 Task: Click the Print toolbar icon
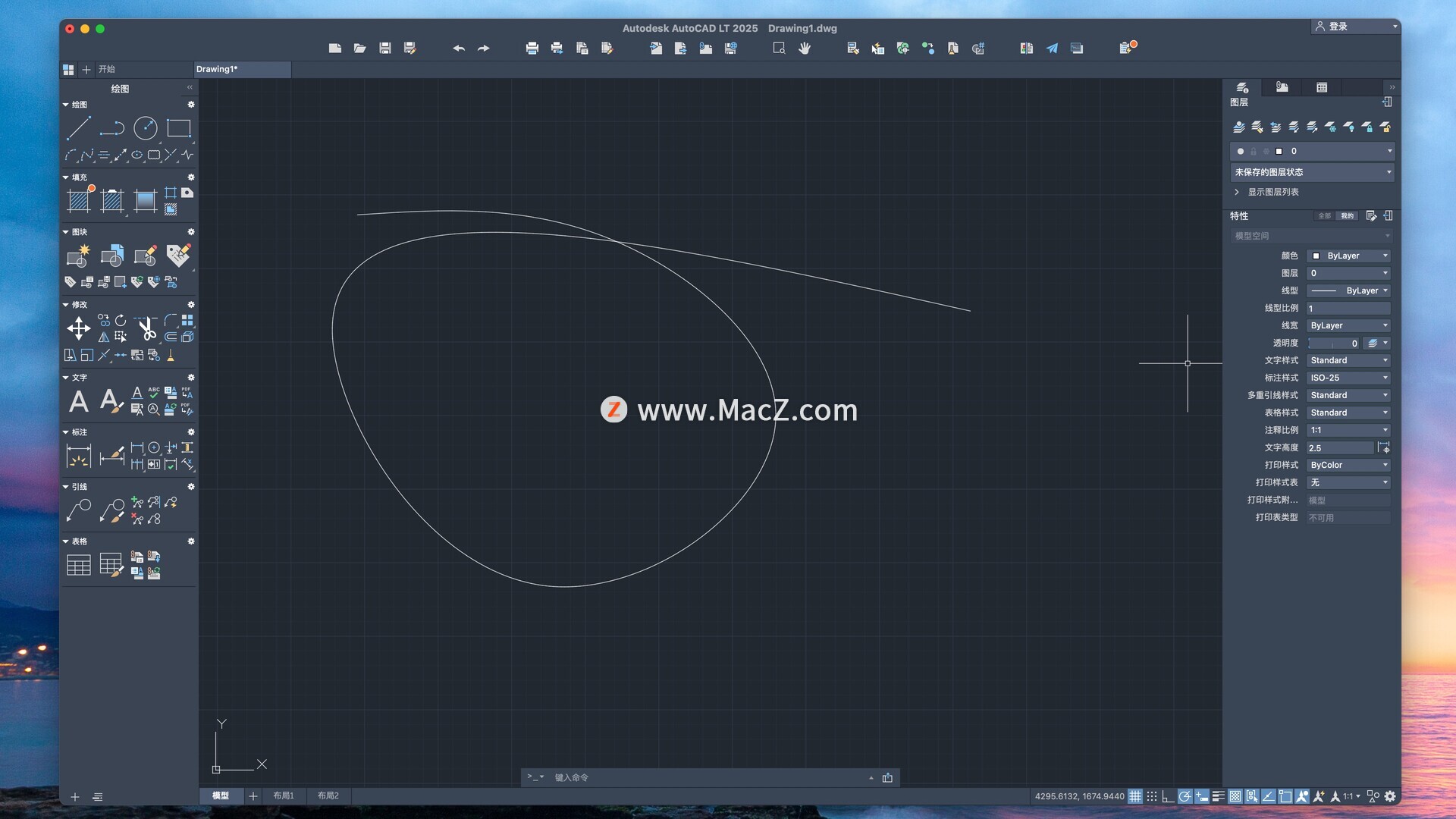532,48
